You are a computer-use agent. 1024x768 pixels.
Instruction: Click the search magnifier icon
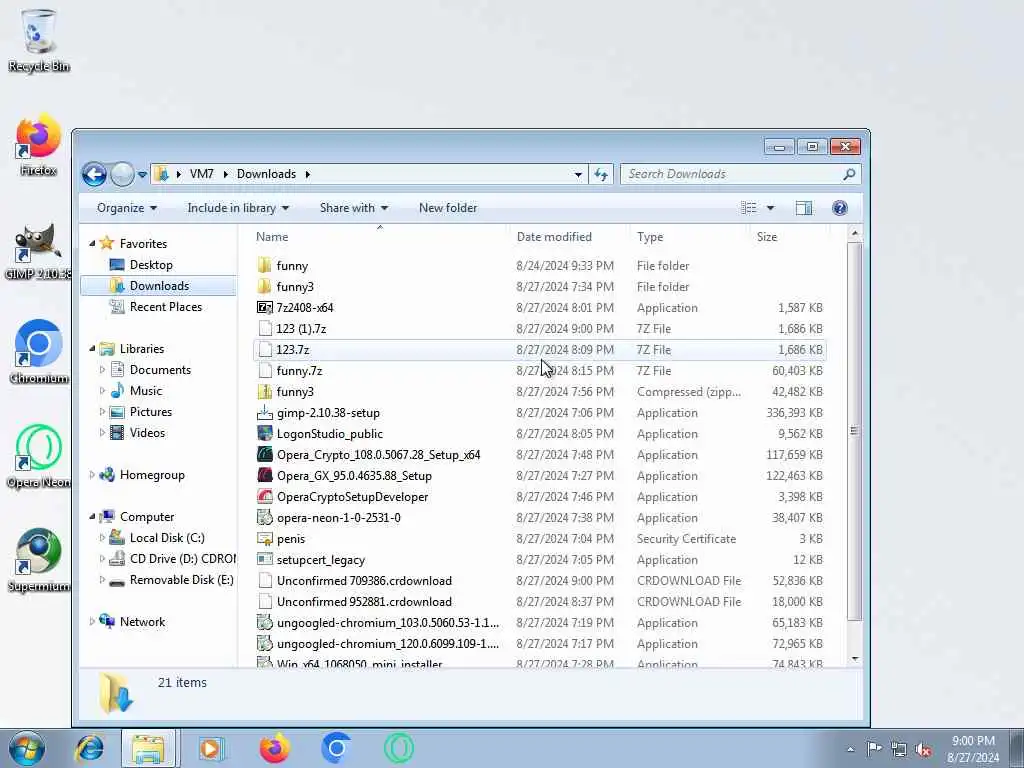[848, 174]
